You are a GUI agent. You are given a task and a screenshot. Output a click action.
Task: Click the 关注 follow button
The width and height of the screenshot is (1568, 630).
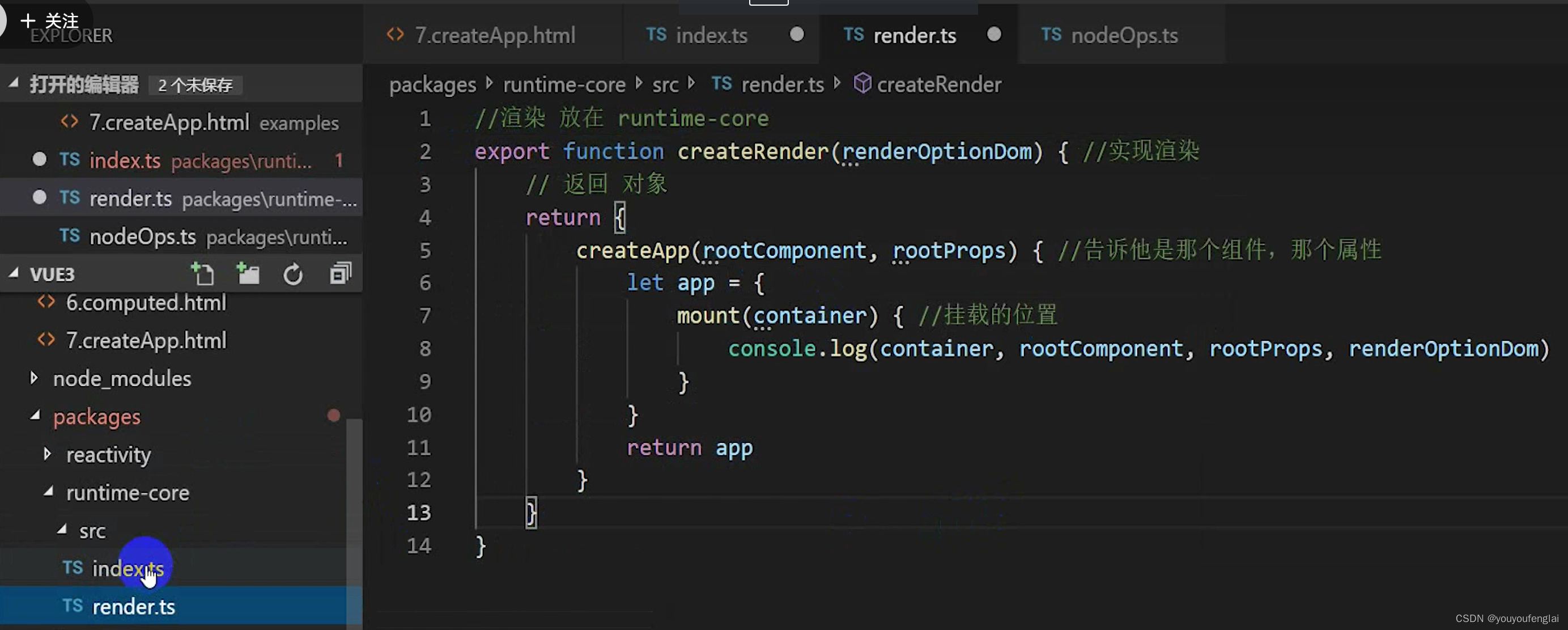(x=50, y=21)
